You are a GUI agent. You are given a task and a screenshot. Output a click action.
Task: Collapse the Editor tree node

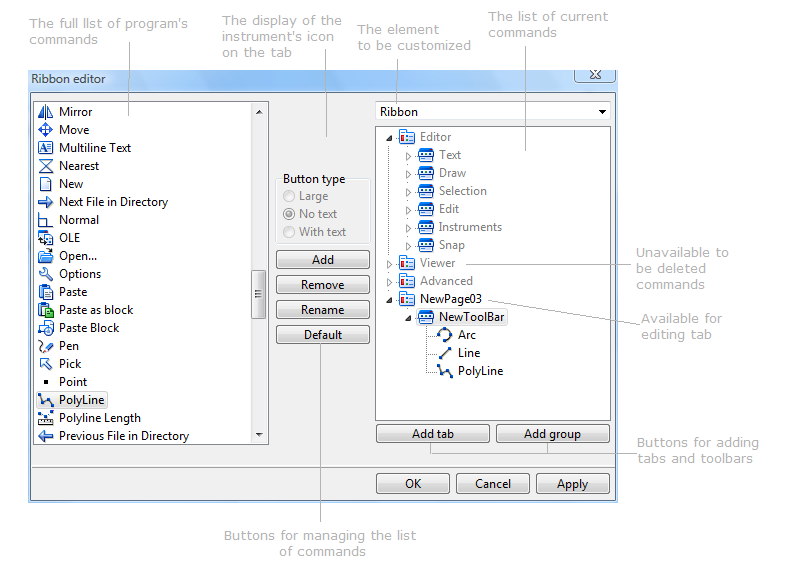[x=389, y=138]
